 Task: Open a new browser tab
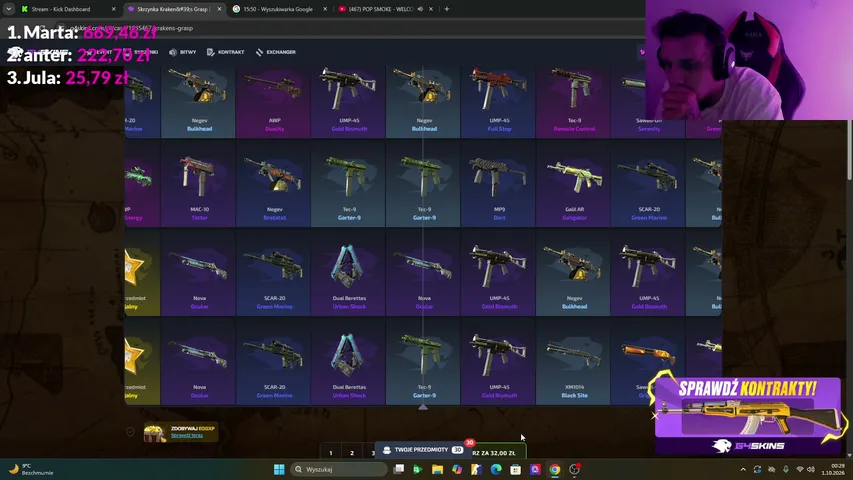click(447, 9)
